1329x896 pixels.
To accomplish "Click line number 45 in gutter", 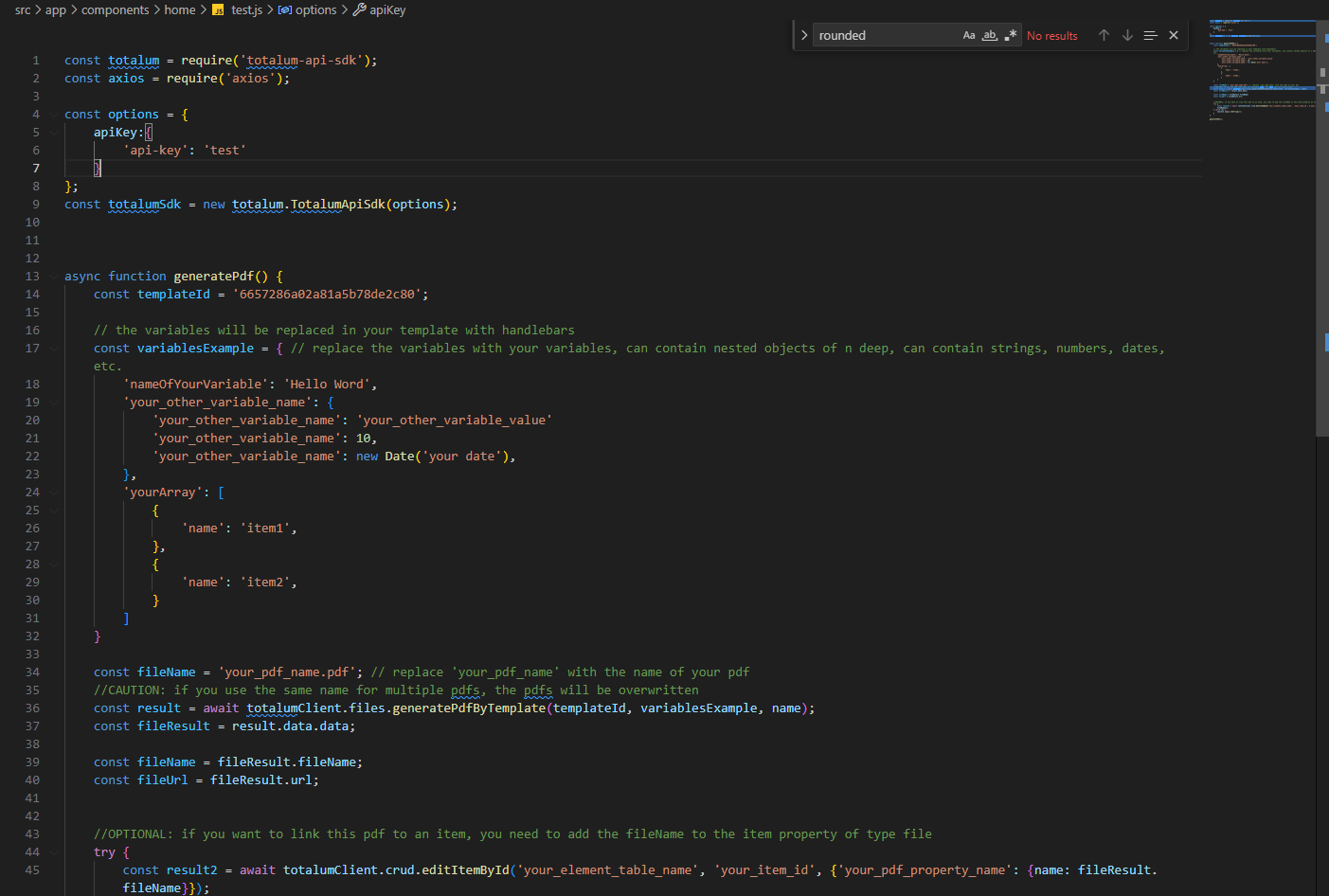I will [32, 870].
